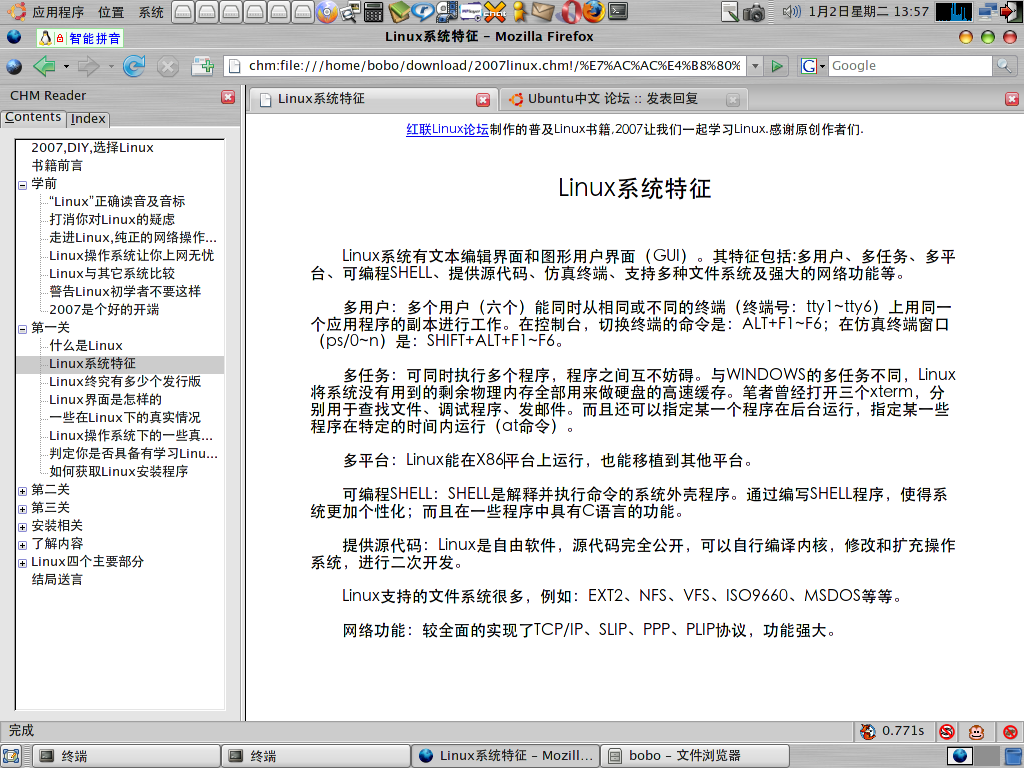Launch MPlayer from the top panel
Image resolution: width=1024 pixels, height=768 pixels.
tap(471, 11)
